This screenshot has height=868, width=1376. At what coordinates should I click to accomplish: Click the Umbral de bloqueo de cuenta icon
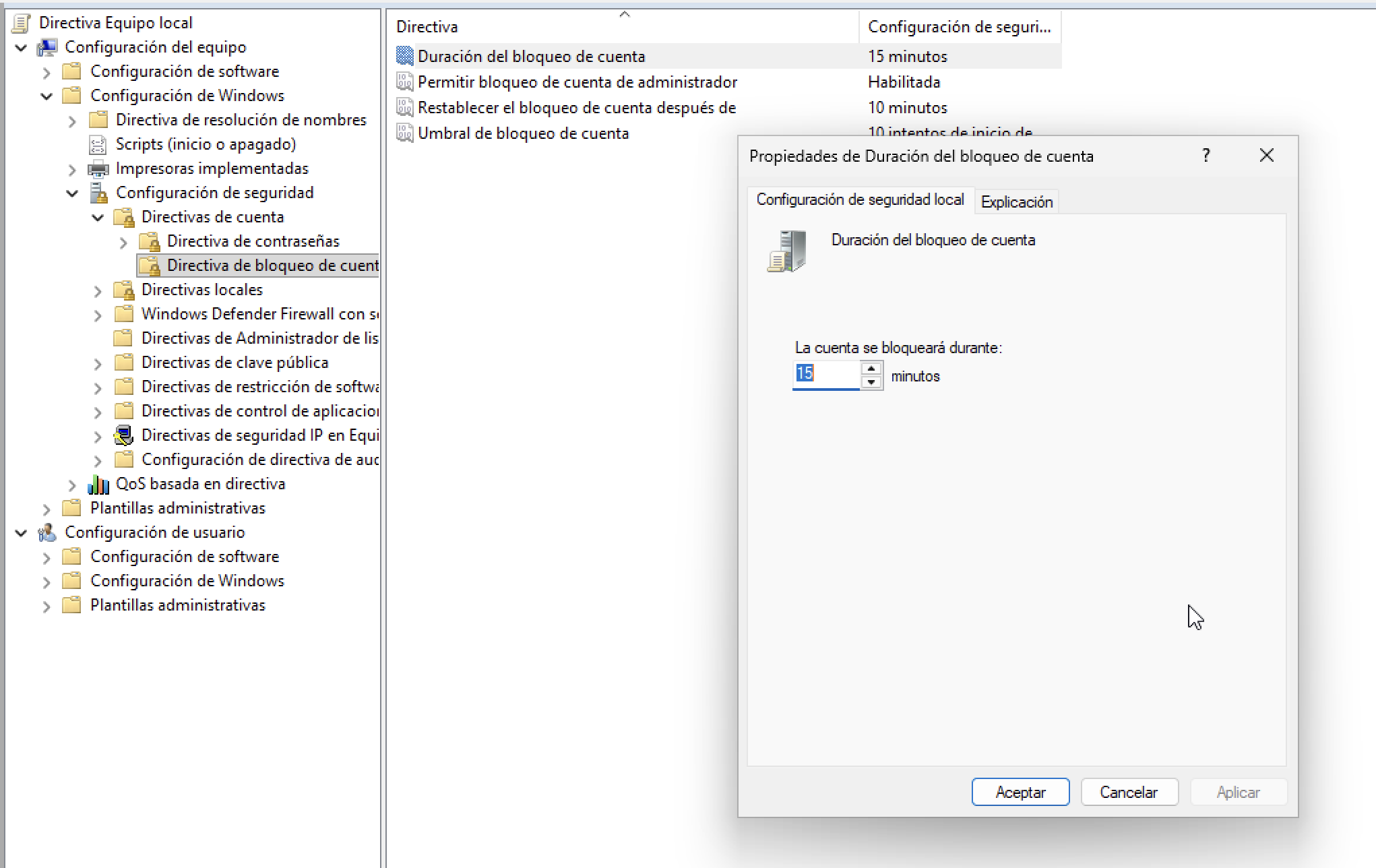(x=405, y=133)
